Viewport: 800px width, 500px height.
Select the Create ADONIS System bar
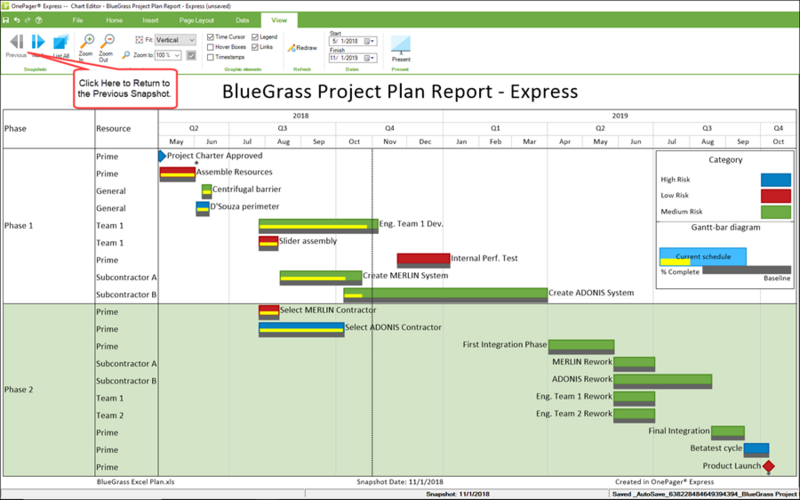(445, 295)
